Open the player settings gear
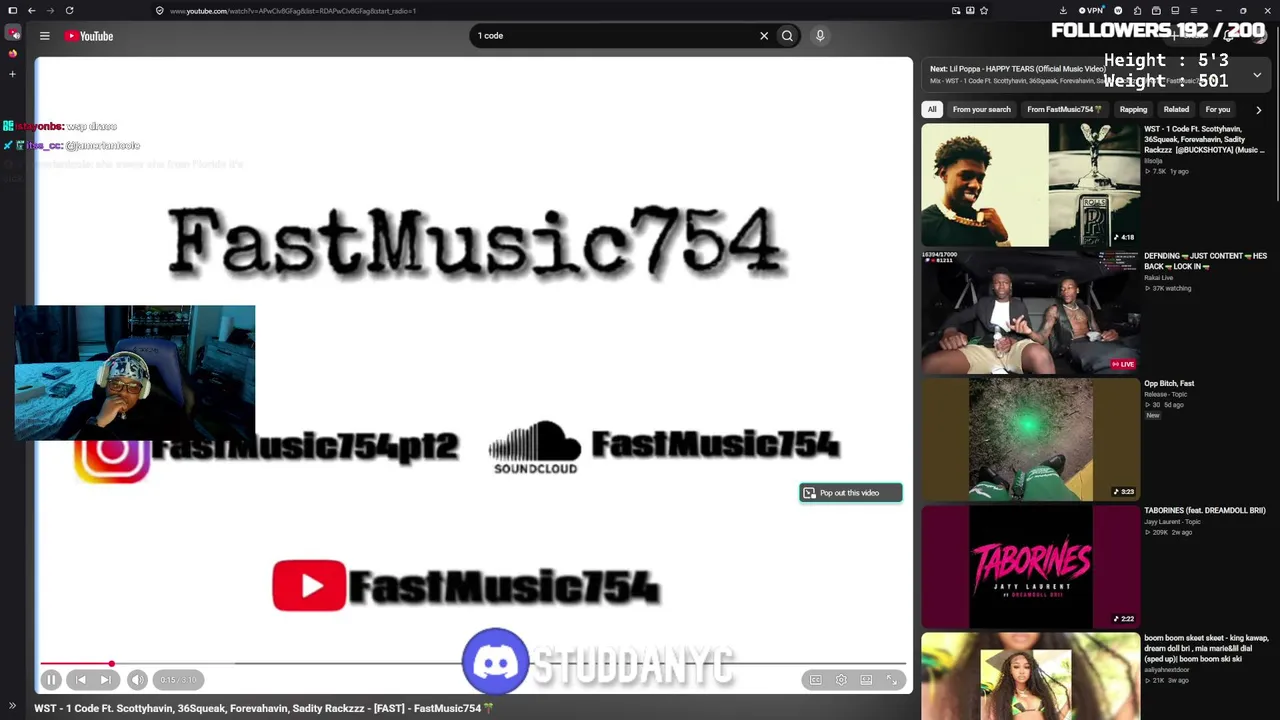The width and height of the screenshot is (1280, 720). pos(841,680)
